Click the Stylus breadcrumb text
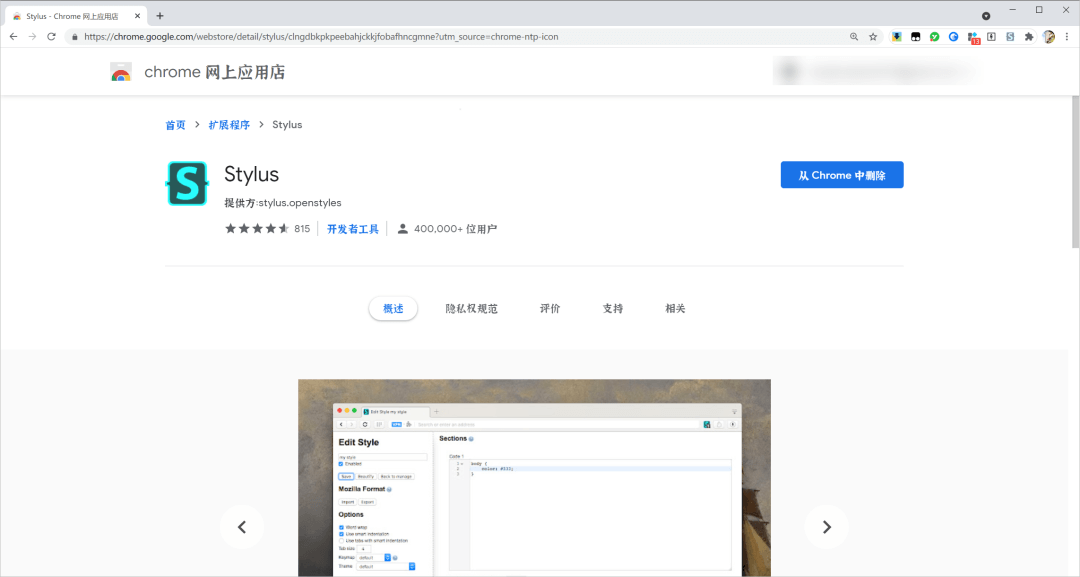The width and height of the screenshot is (1080, 577). coord(287,125)
